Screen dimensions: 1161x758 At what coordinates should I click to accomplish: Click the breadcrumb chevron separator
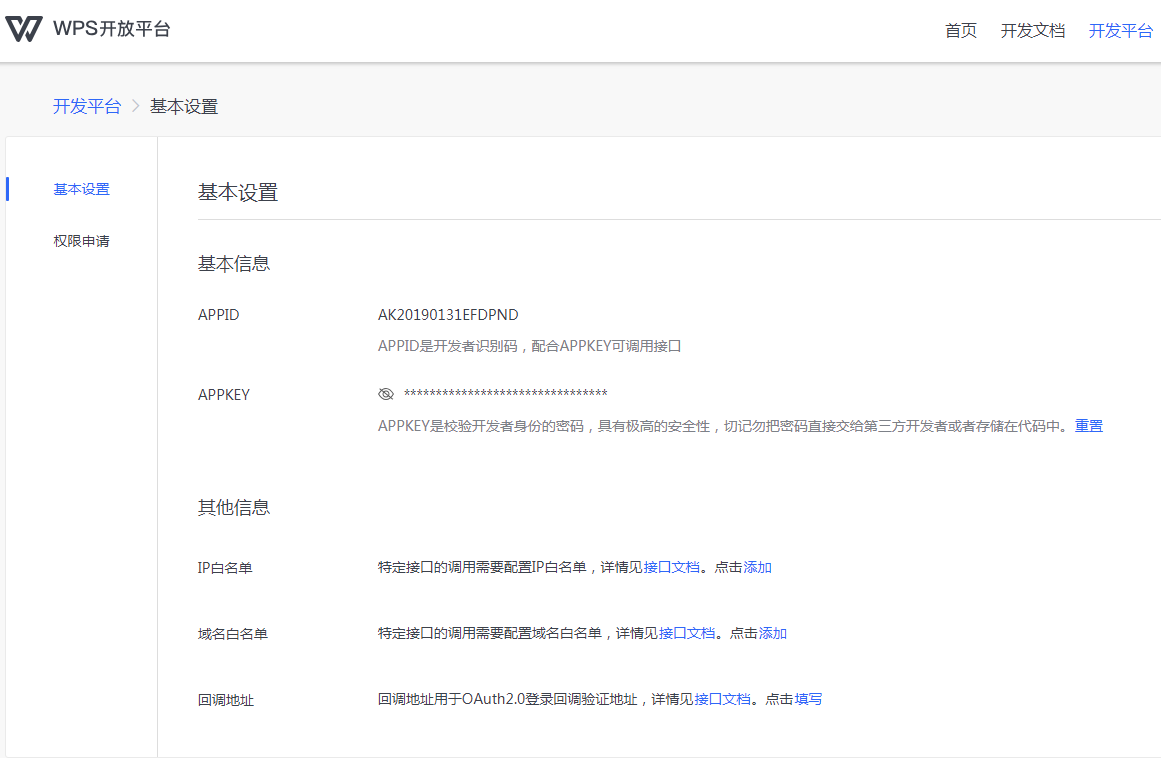click(x=136, y=106)
